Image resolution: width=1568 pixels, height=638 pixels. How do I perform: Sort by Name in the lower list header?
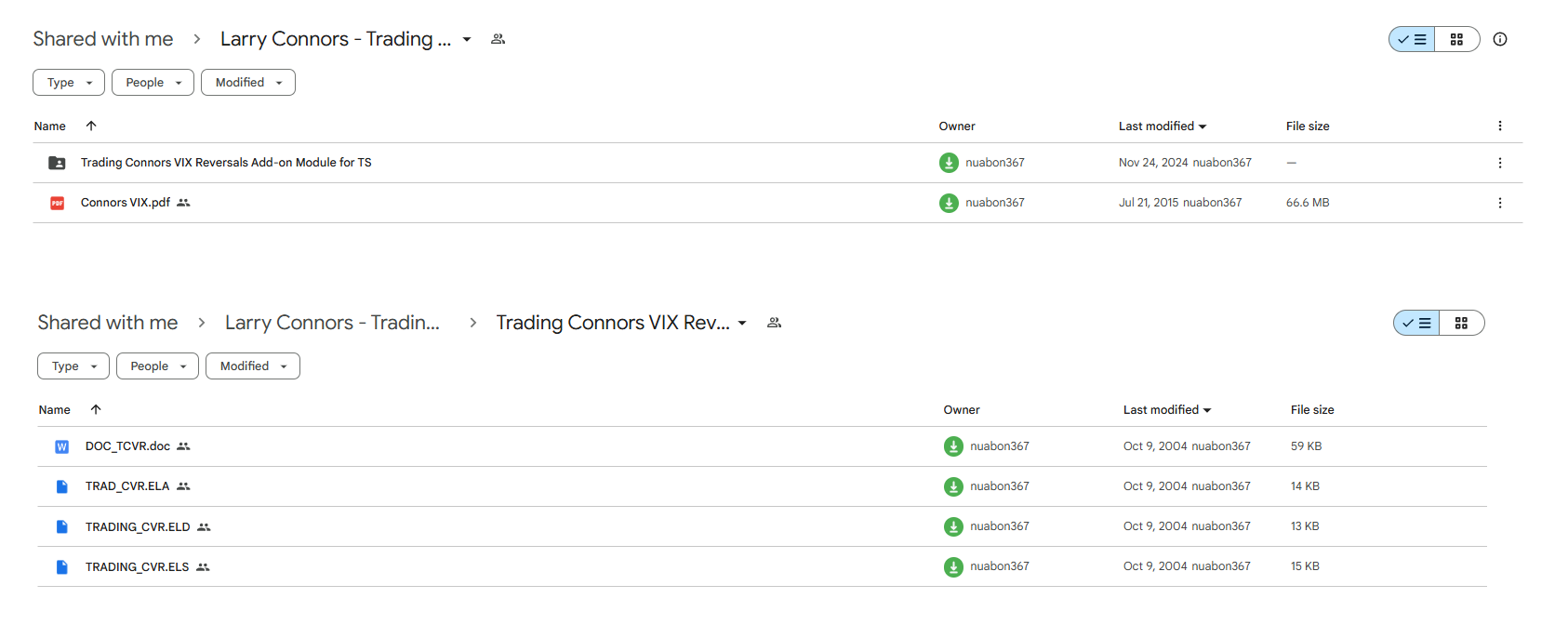coord(55,409)
